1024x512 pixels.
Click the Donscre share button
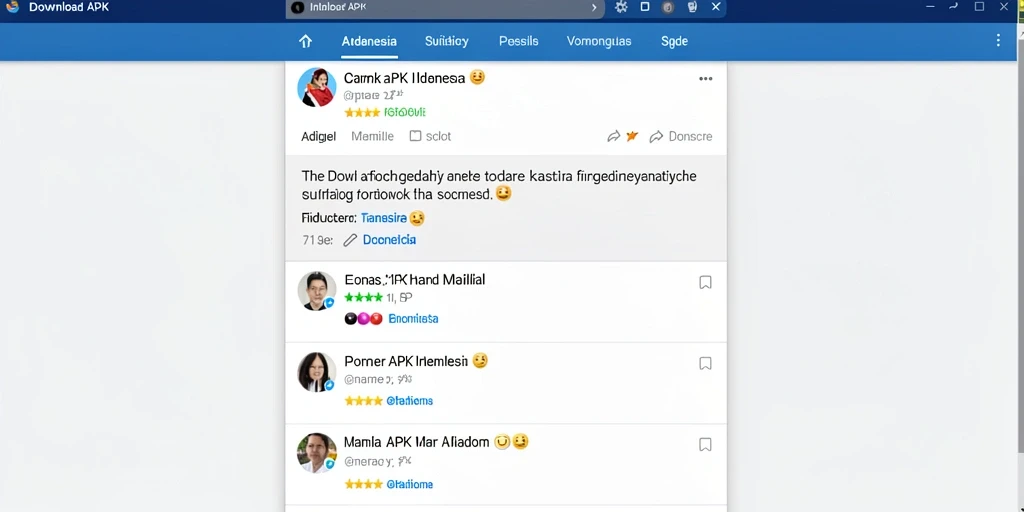(x=680, y=136)
